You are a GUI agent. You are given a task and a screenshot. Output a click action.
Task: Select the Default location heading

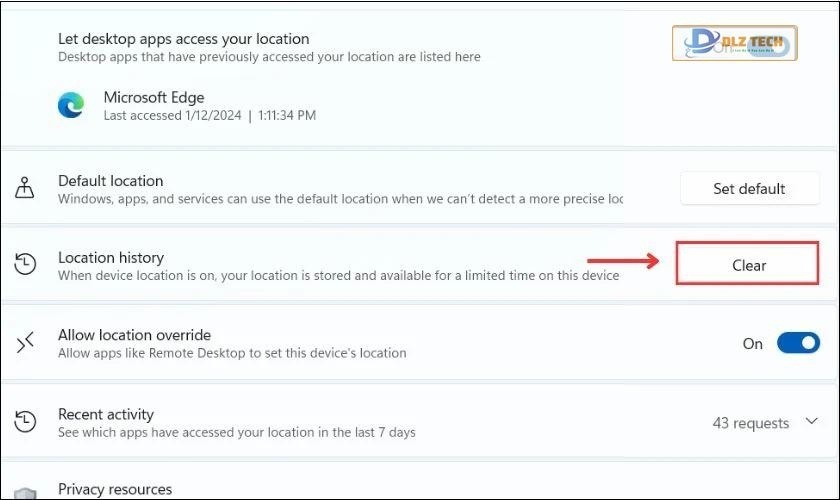[x=110, y=181]
